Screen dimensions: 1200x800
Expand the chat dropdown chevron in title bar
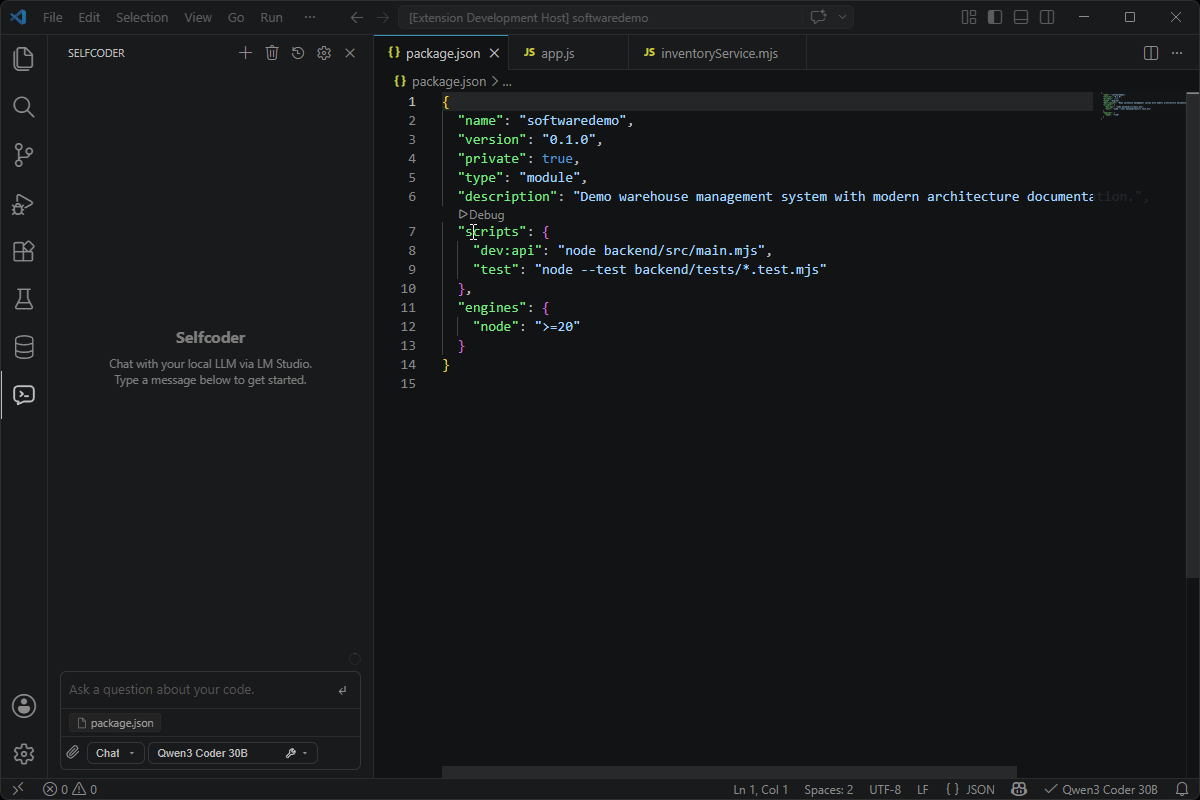click(843, 17)
